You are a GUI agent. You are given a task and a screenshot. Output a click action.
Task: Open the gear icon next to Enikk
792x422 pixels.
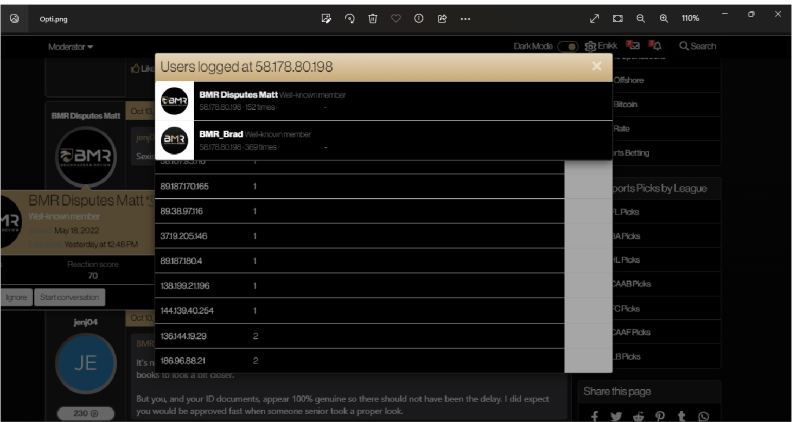pyautogui.click(x=590, y=46)
